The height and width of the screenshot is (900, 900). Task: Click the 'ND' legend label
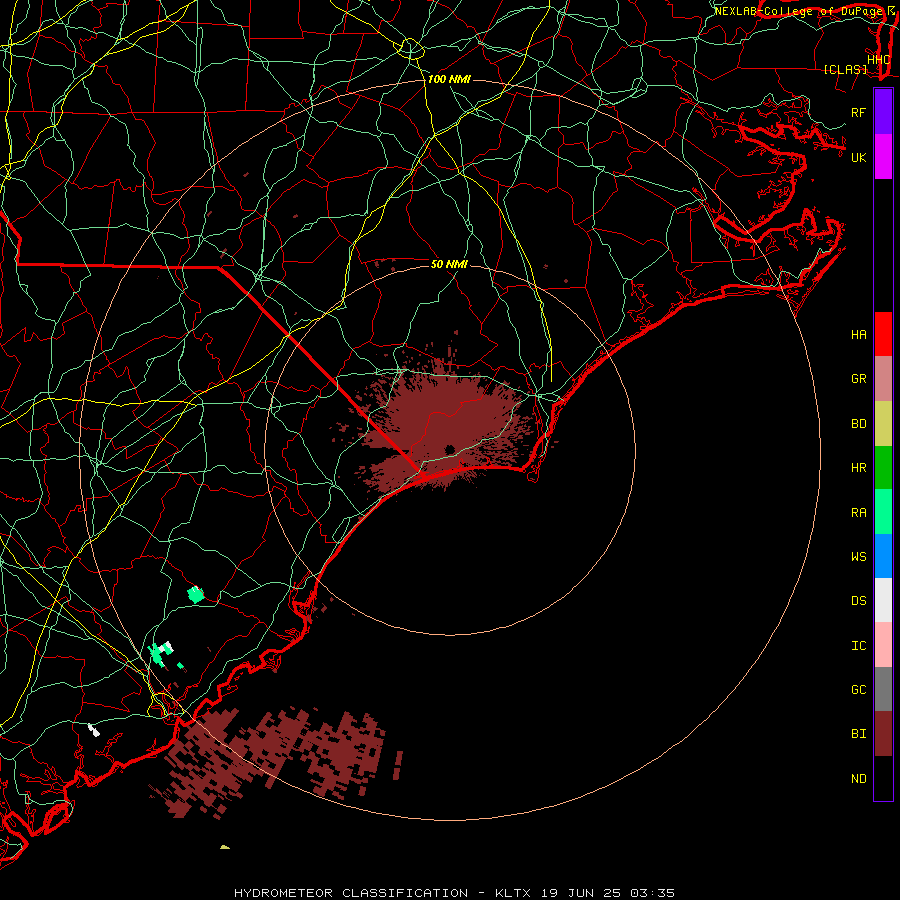(858, 779)
